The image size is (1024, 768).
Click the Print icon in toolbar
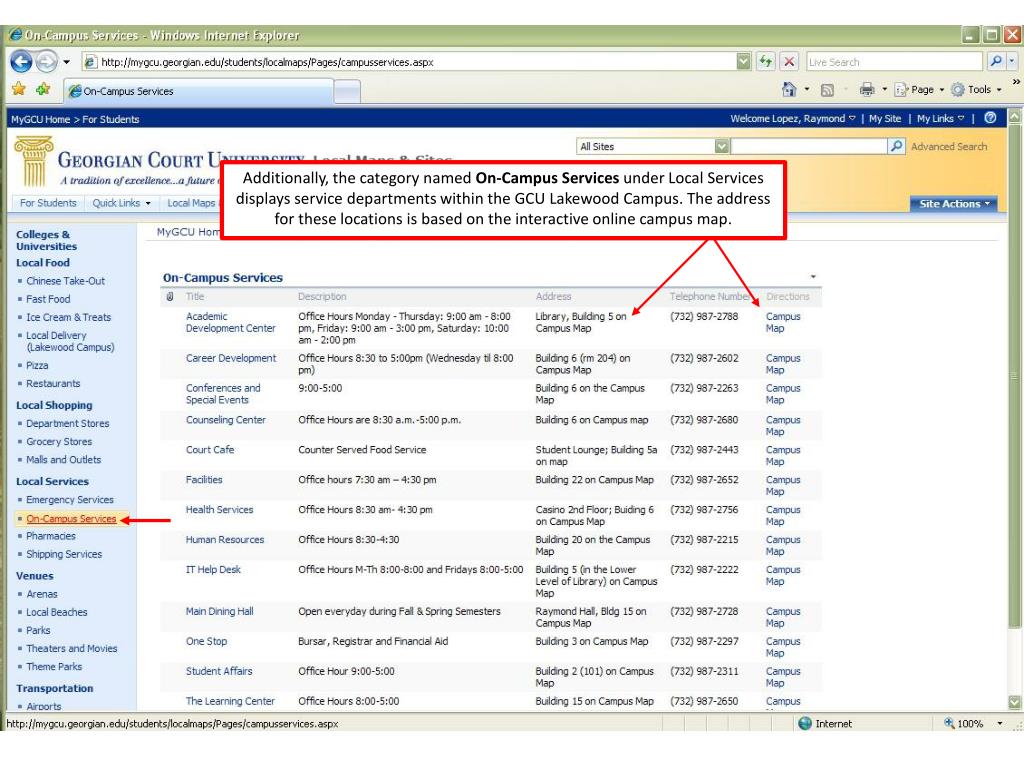[x=867, y=89]
